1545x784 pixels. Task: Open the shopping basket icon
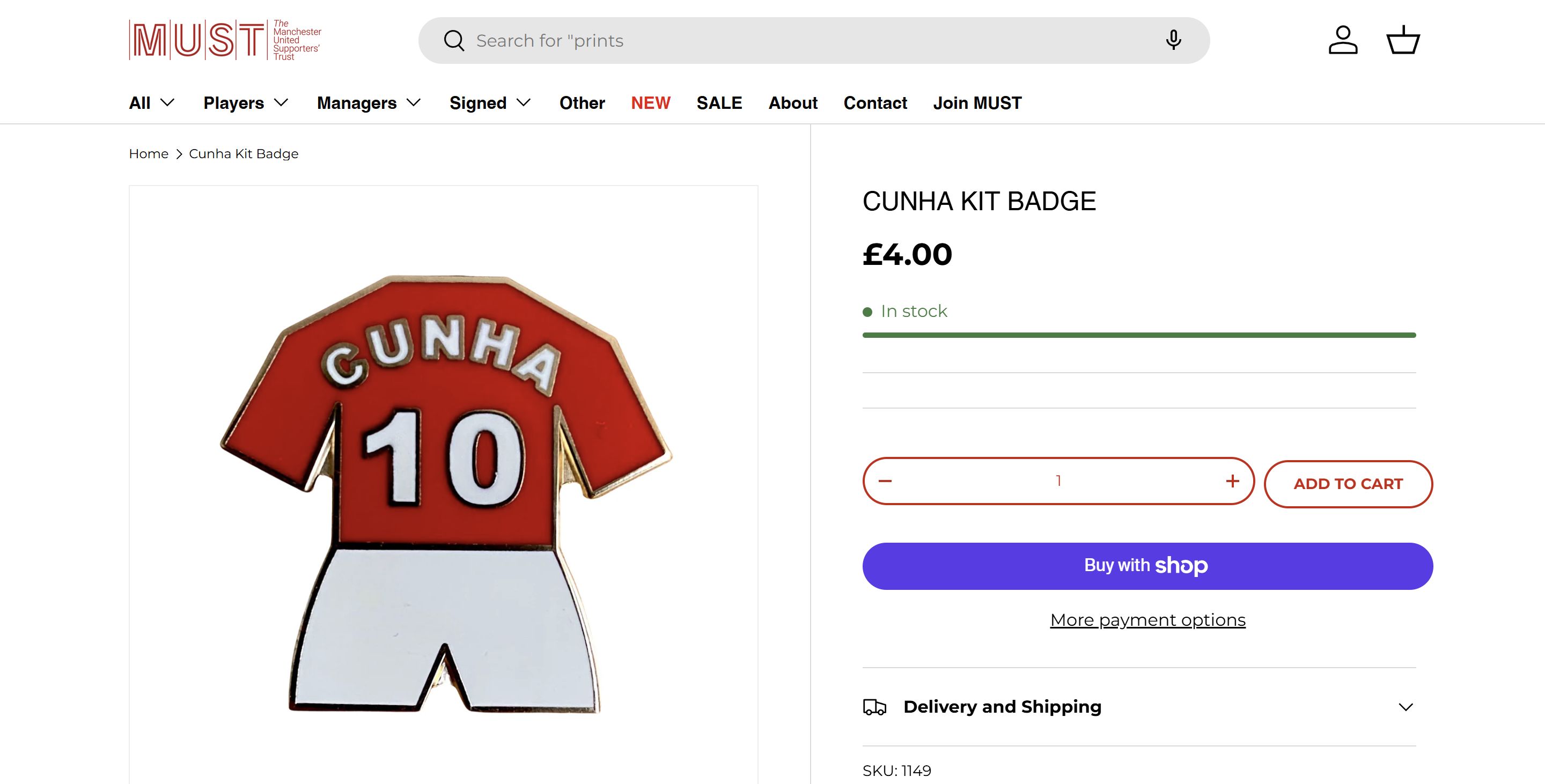pos(1403,40)
